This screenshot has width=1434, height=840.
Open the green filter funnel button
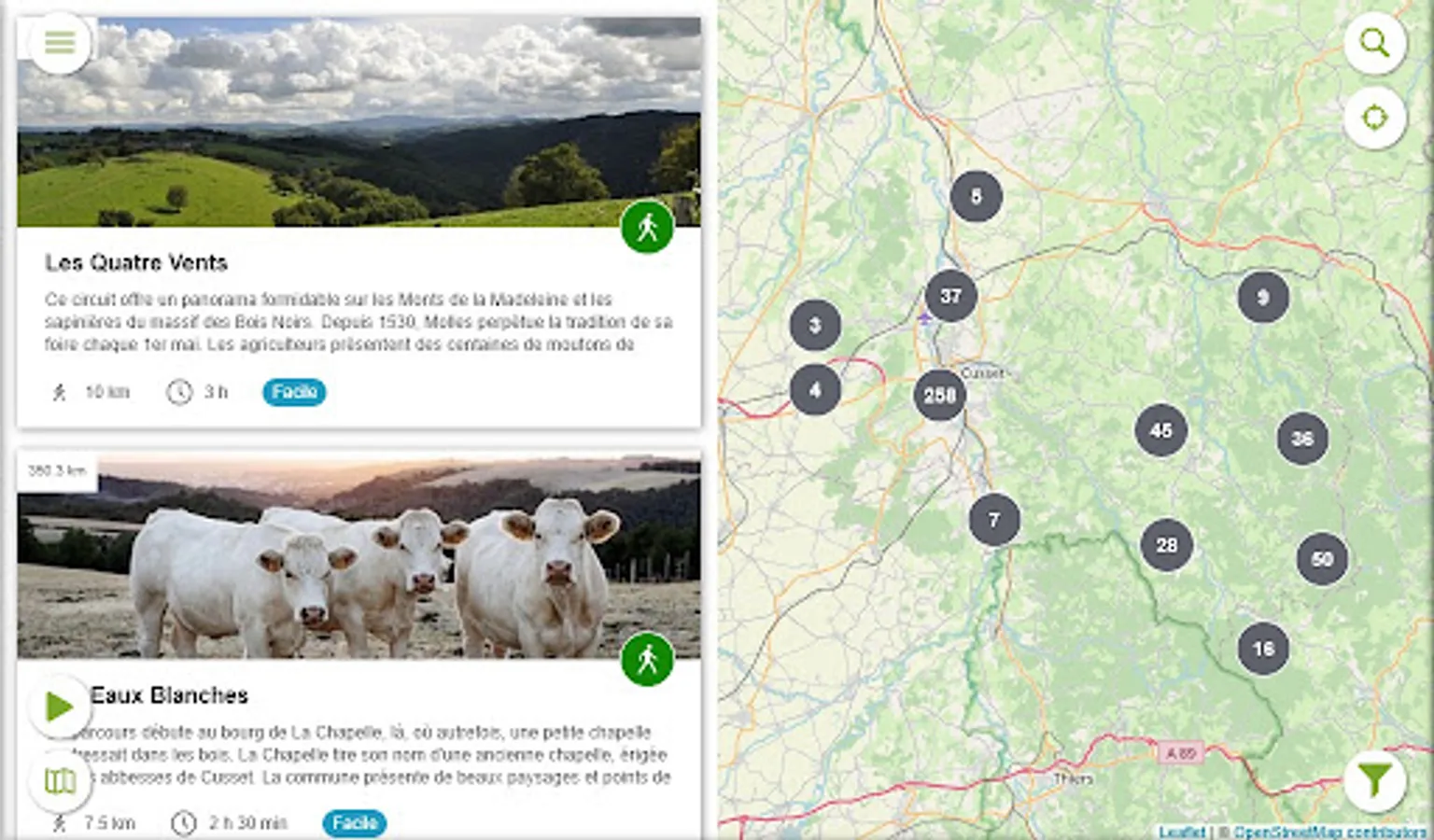[1374, 780]
